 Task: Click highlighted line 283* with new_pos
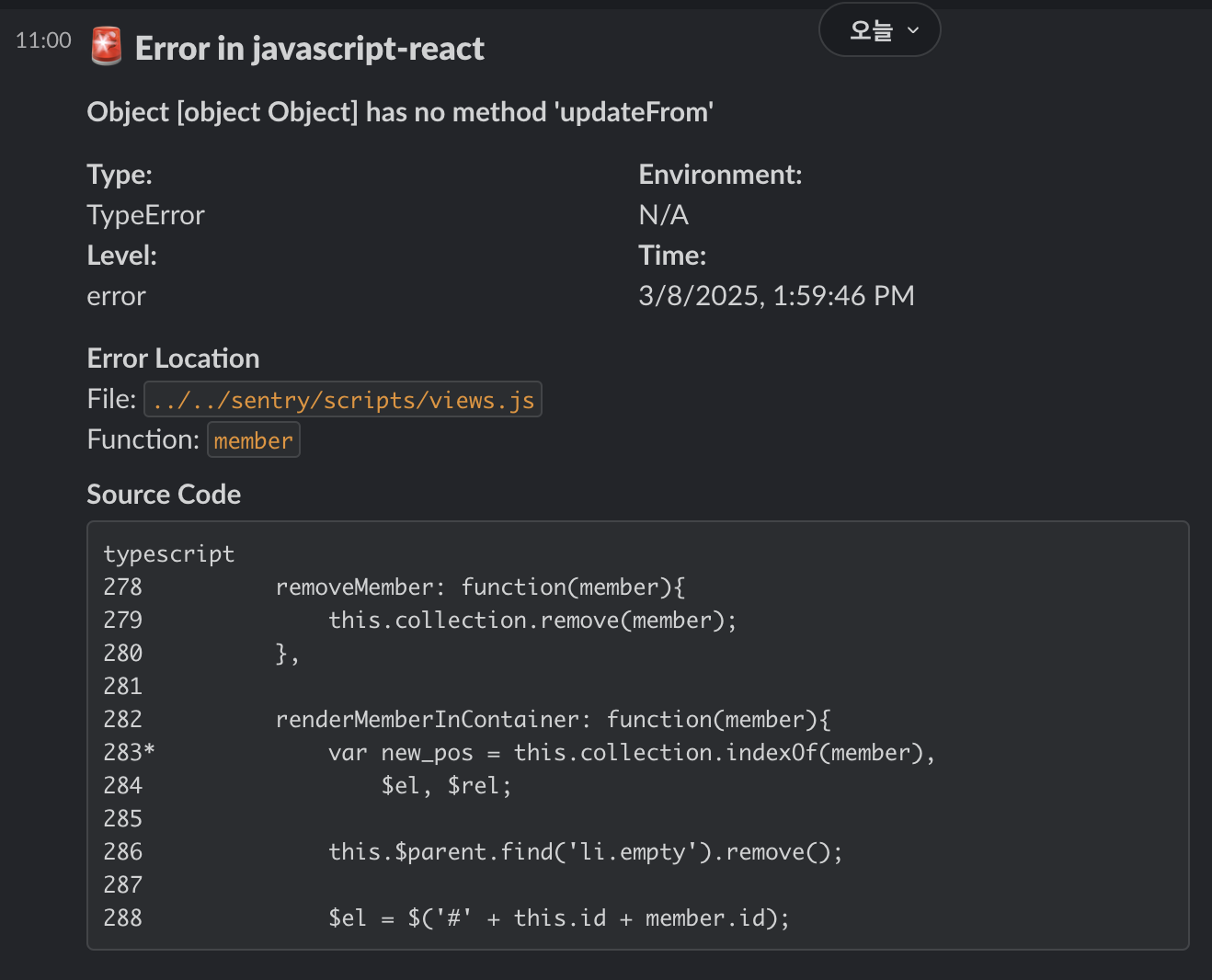point(520,753)
